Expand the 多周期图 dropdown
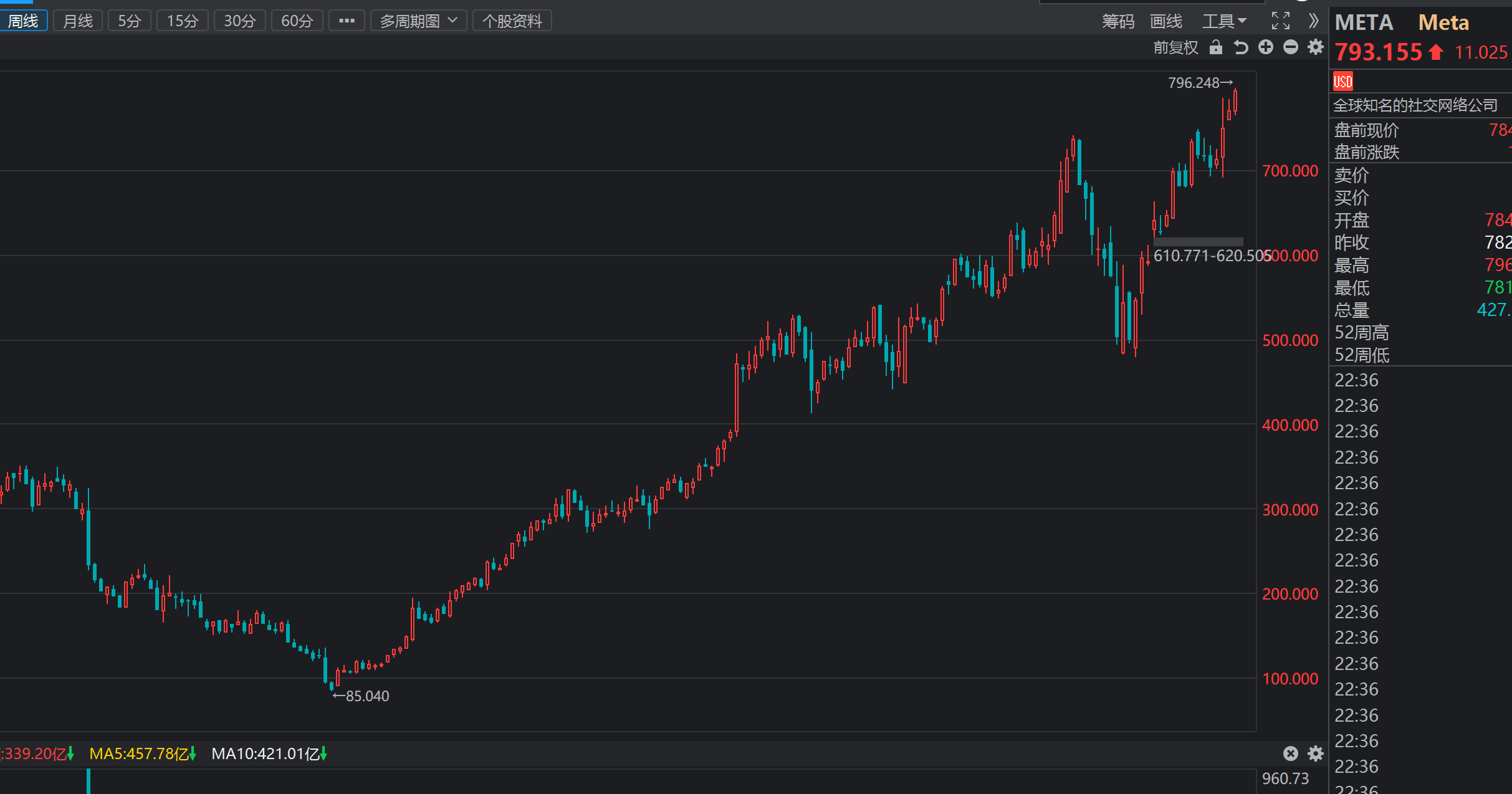The width and height of the screenshot is (1512, 794). [418, 21]
